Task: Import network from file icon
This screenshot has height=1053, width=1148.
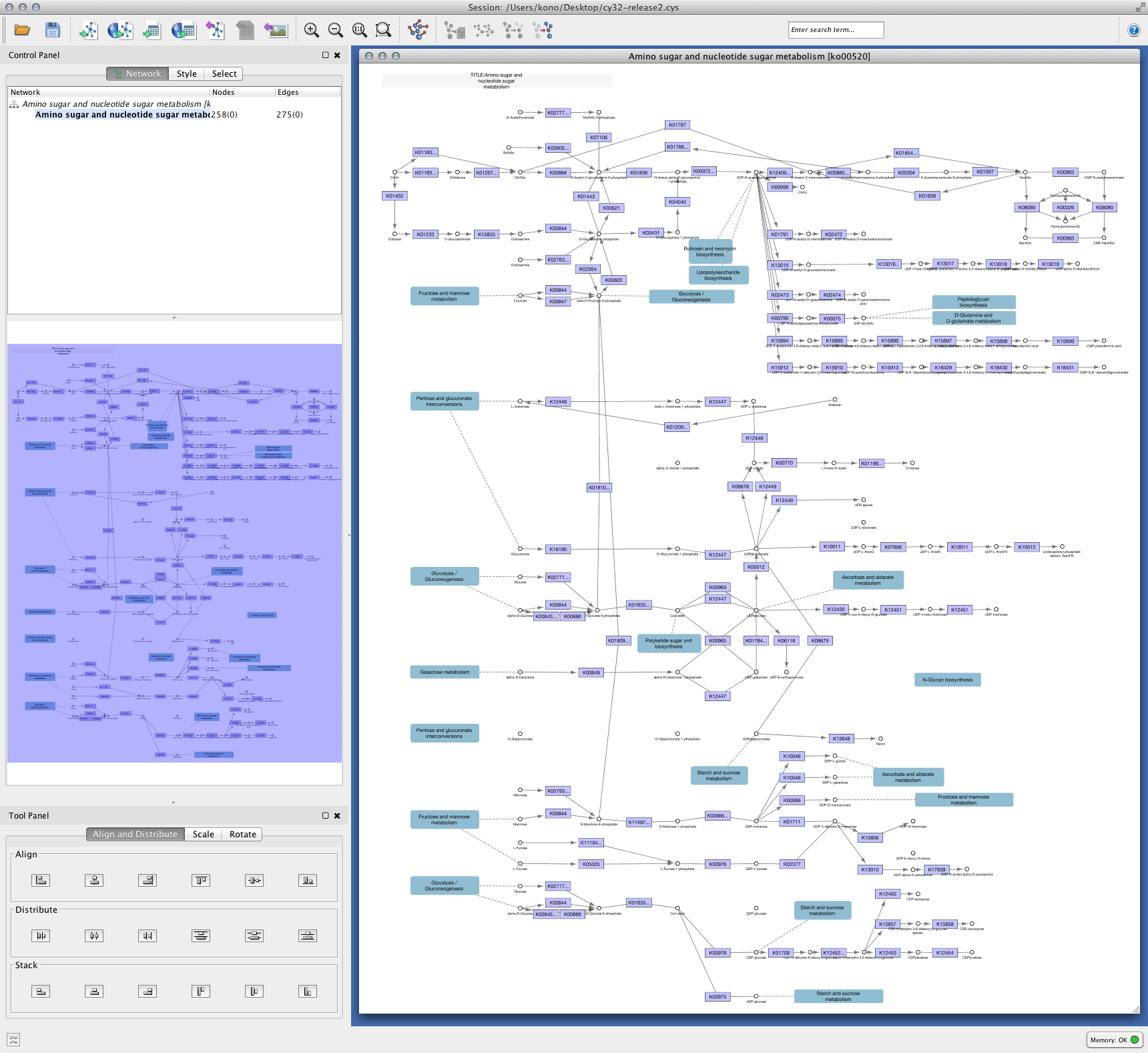Action: [89, 30]
